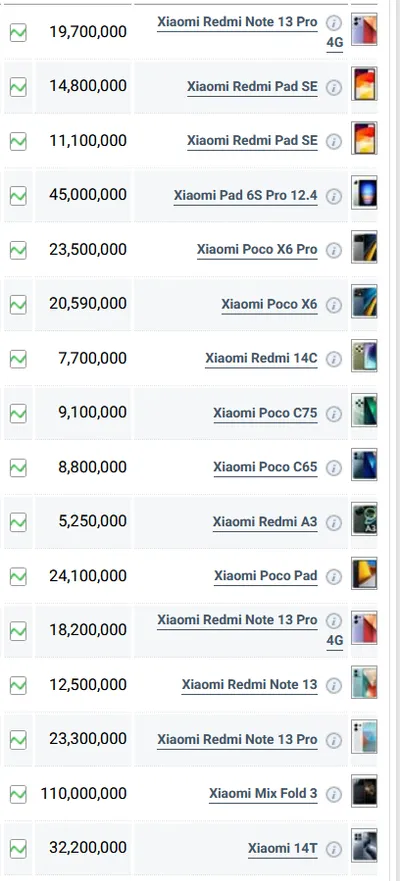
Task: View chart for the 8,800,000 Poco C65 row
Action: pyautogui.click(x=18, y=467)
